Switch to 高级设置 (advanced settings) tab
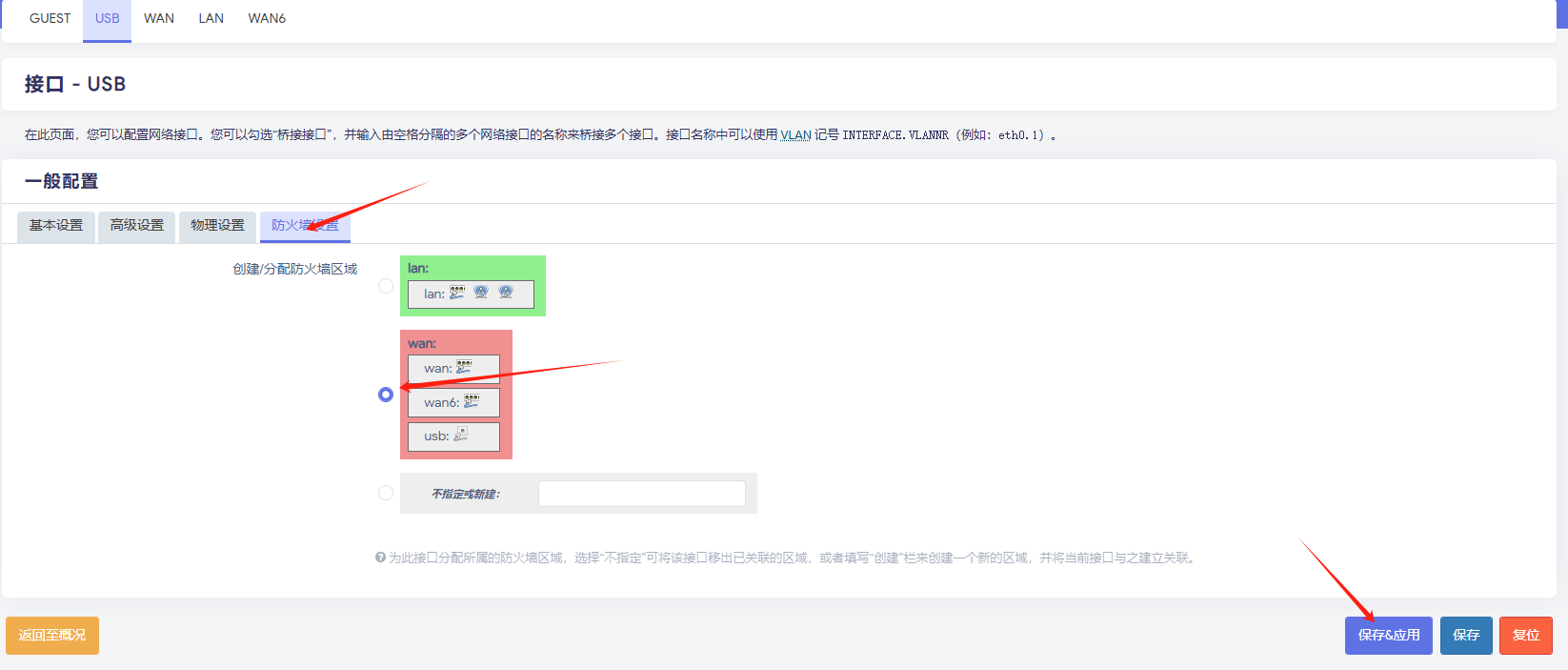1568x670 pixels. [137, 226]
